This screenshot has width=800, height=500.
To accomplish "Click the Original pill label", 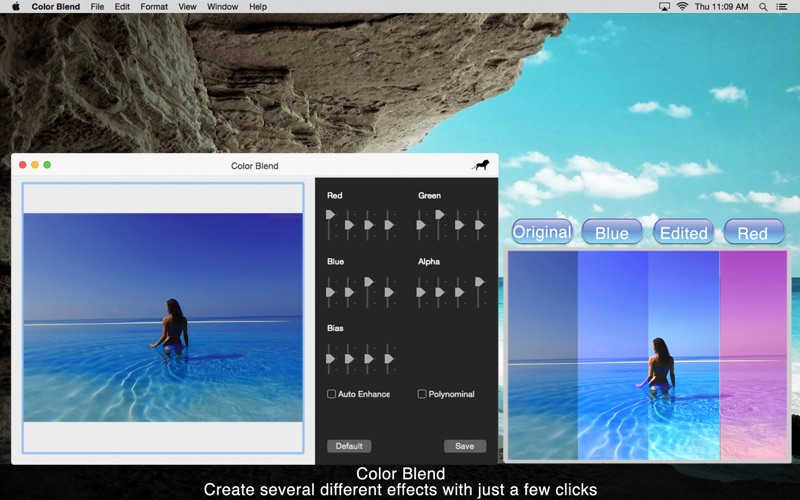I will coord(542,232).
